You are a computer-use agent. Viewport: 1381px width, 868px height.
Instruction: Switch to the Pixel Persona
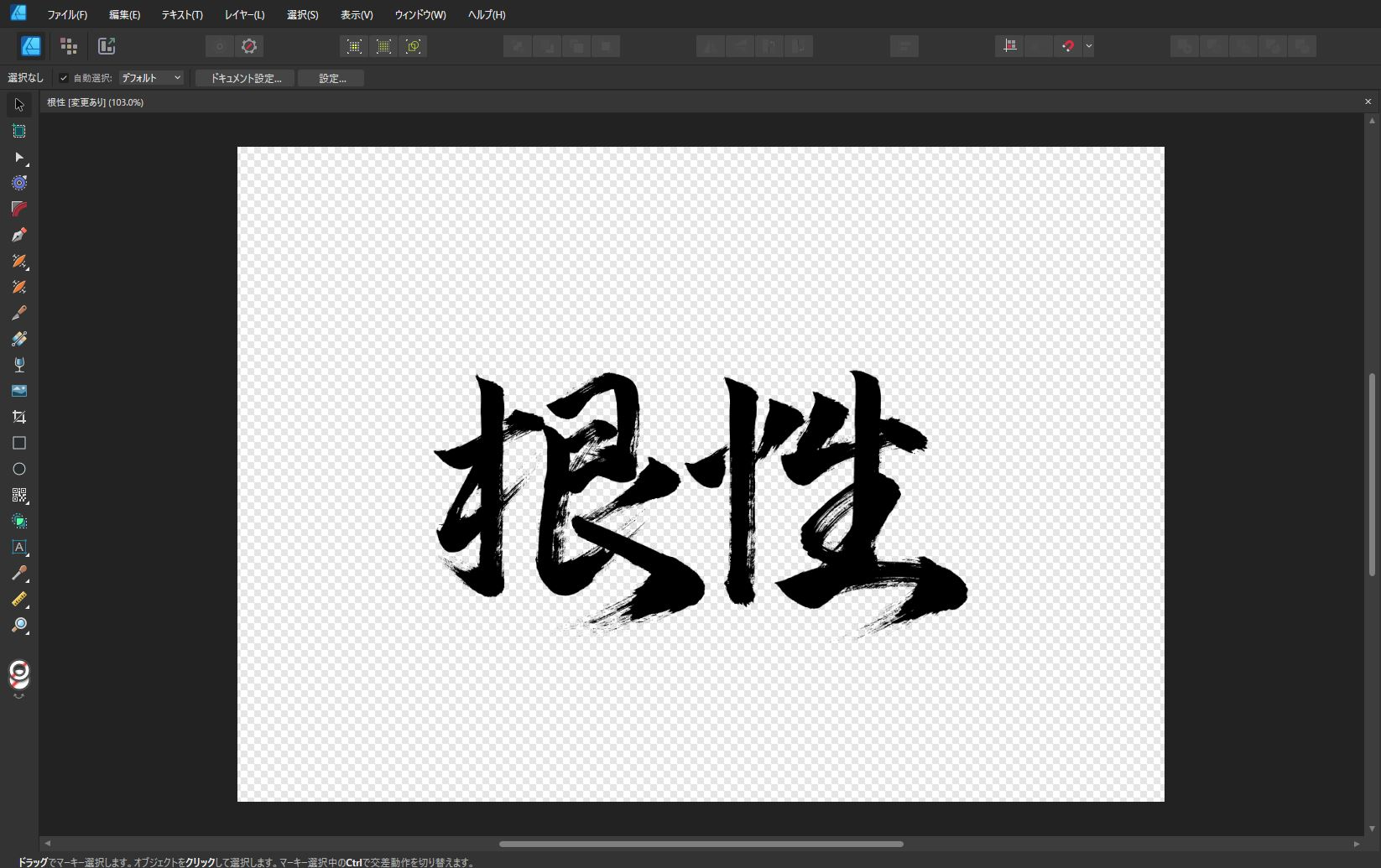point(69,46)
